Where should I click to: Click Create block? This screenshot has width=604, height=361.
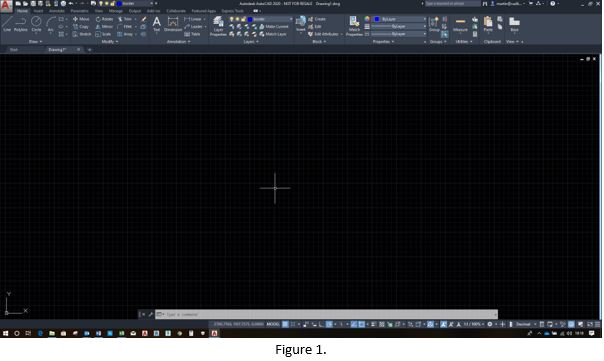click(x=317, y=19)
